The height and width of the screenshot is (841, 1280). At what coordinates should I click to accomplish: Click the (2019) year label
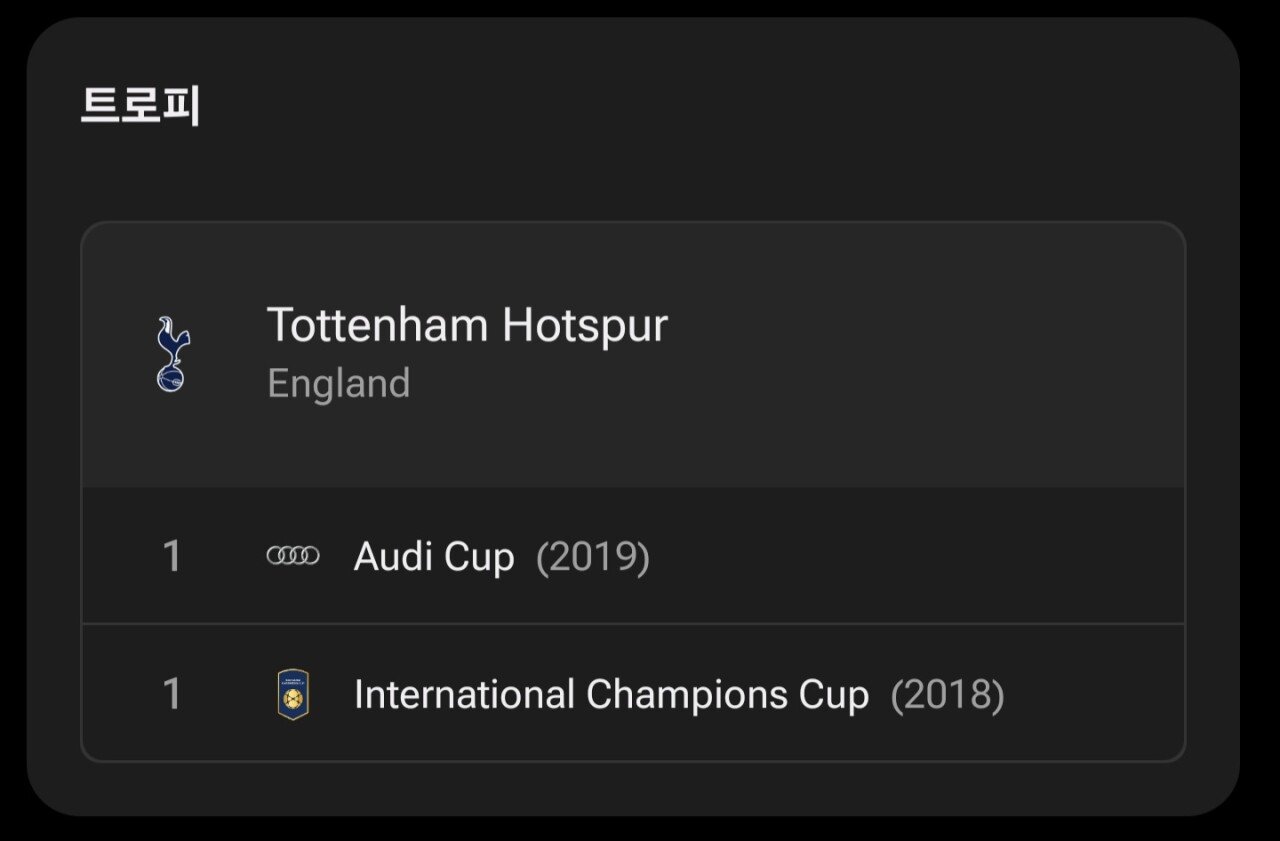[593, 556]
